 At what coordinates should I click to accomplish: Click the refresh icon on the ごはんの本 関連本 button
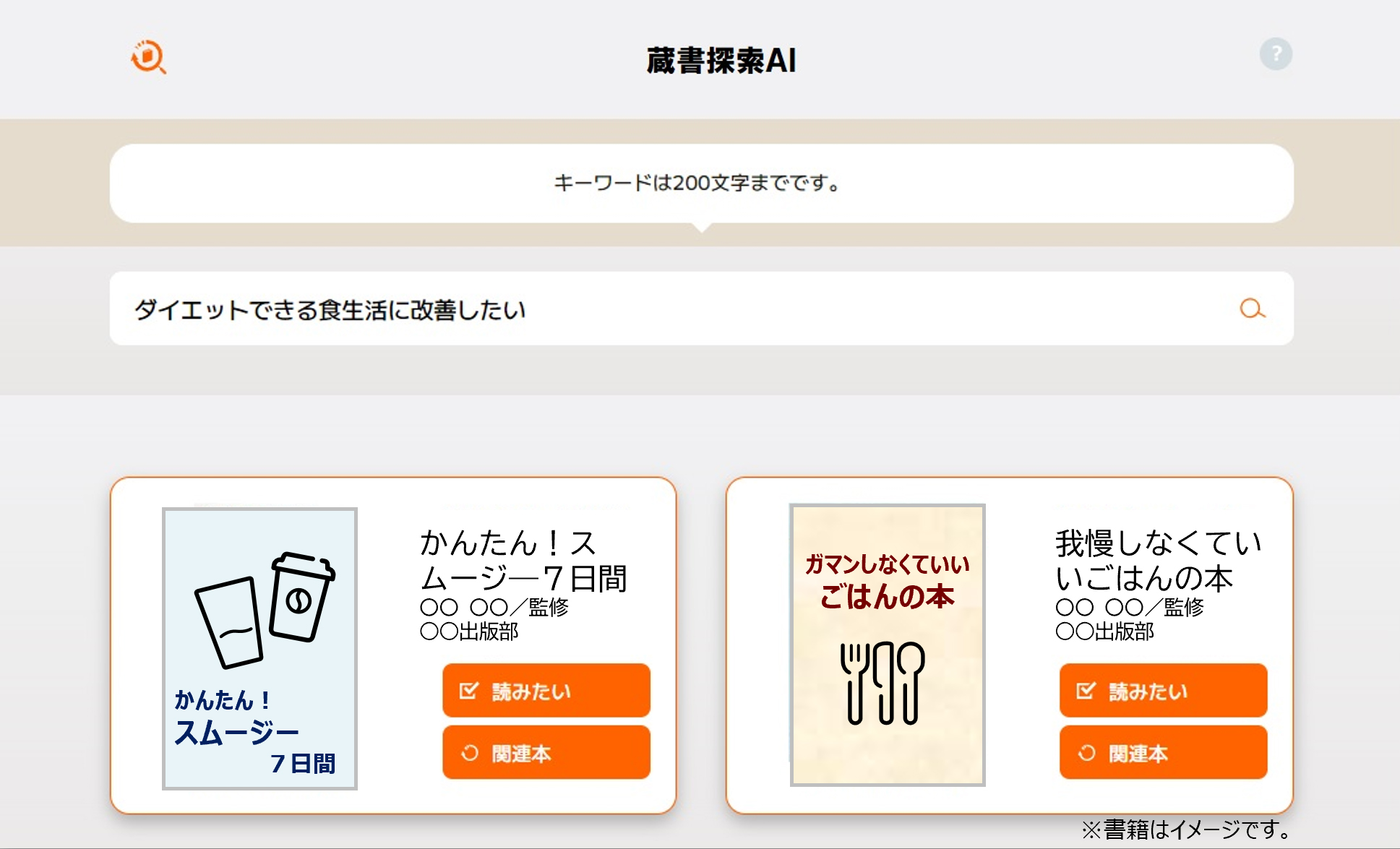[x=1086, y=753]
